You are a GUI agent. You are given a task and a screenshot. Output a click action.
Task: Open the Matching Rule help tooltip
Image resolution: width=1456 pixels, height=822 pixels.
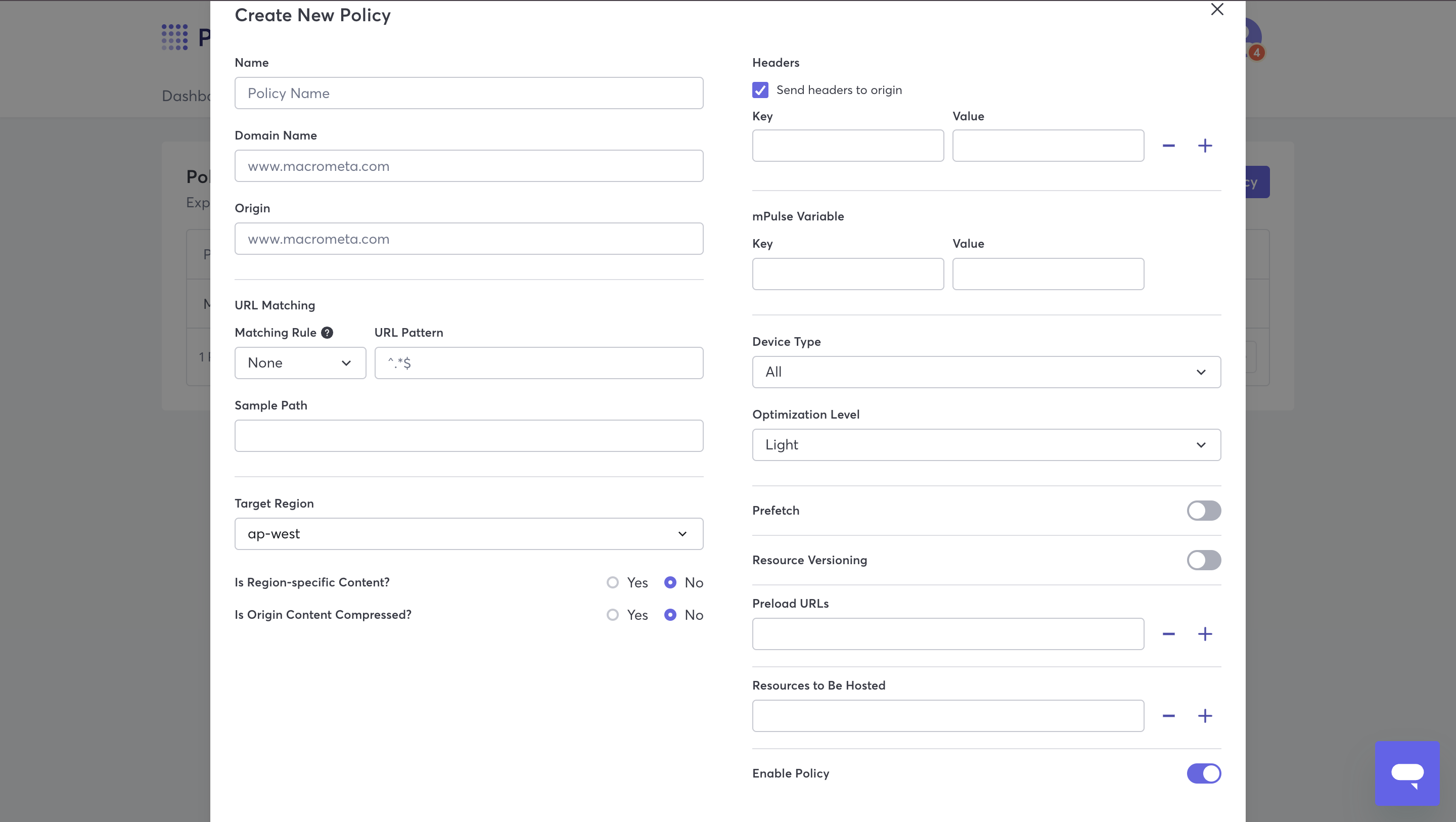327,333
